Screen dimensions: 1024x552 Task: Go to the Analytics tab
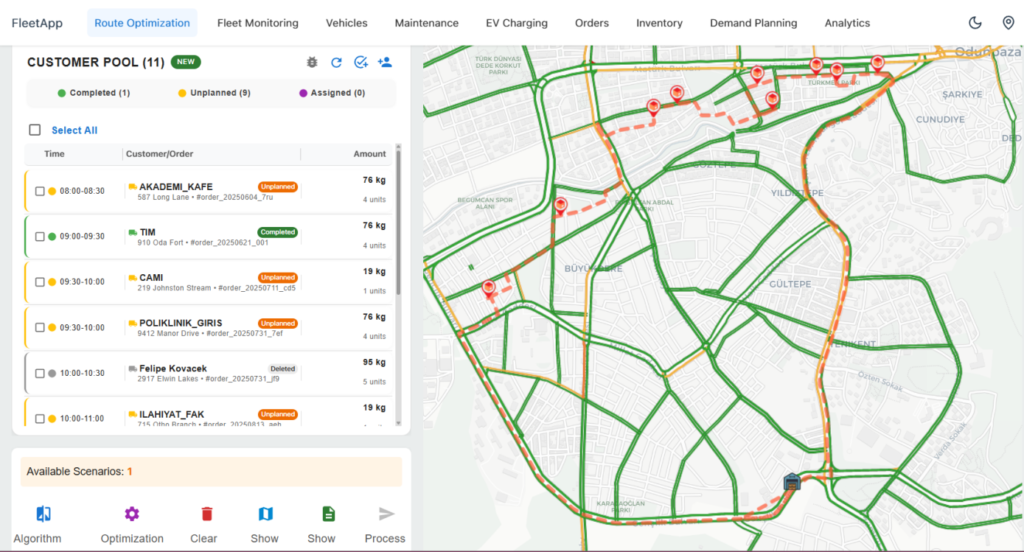click(x=847, y=23)
